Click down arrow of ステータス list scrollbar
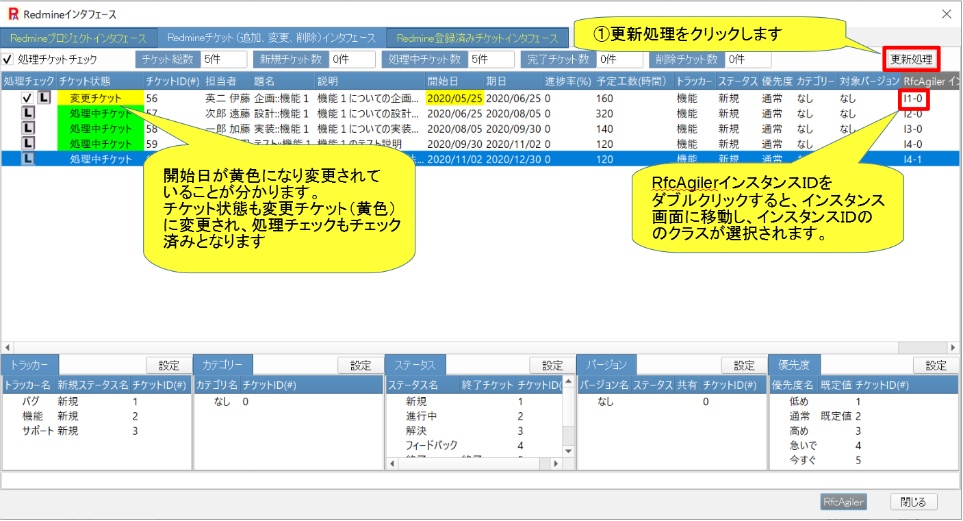 [x=568, y=452]
